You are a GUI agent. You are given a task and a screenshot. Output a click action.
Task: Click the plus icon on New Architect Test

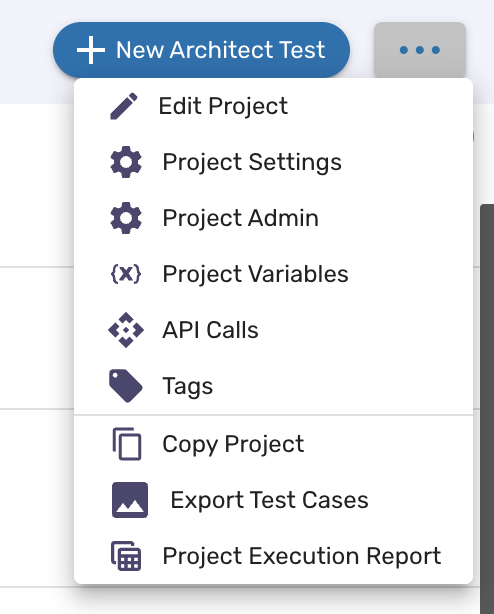tap(91, 50)
